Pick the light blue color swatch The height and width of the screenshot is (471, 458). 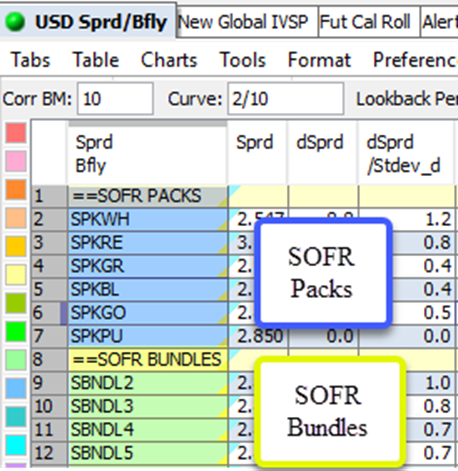[x=16, y=388]
